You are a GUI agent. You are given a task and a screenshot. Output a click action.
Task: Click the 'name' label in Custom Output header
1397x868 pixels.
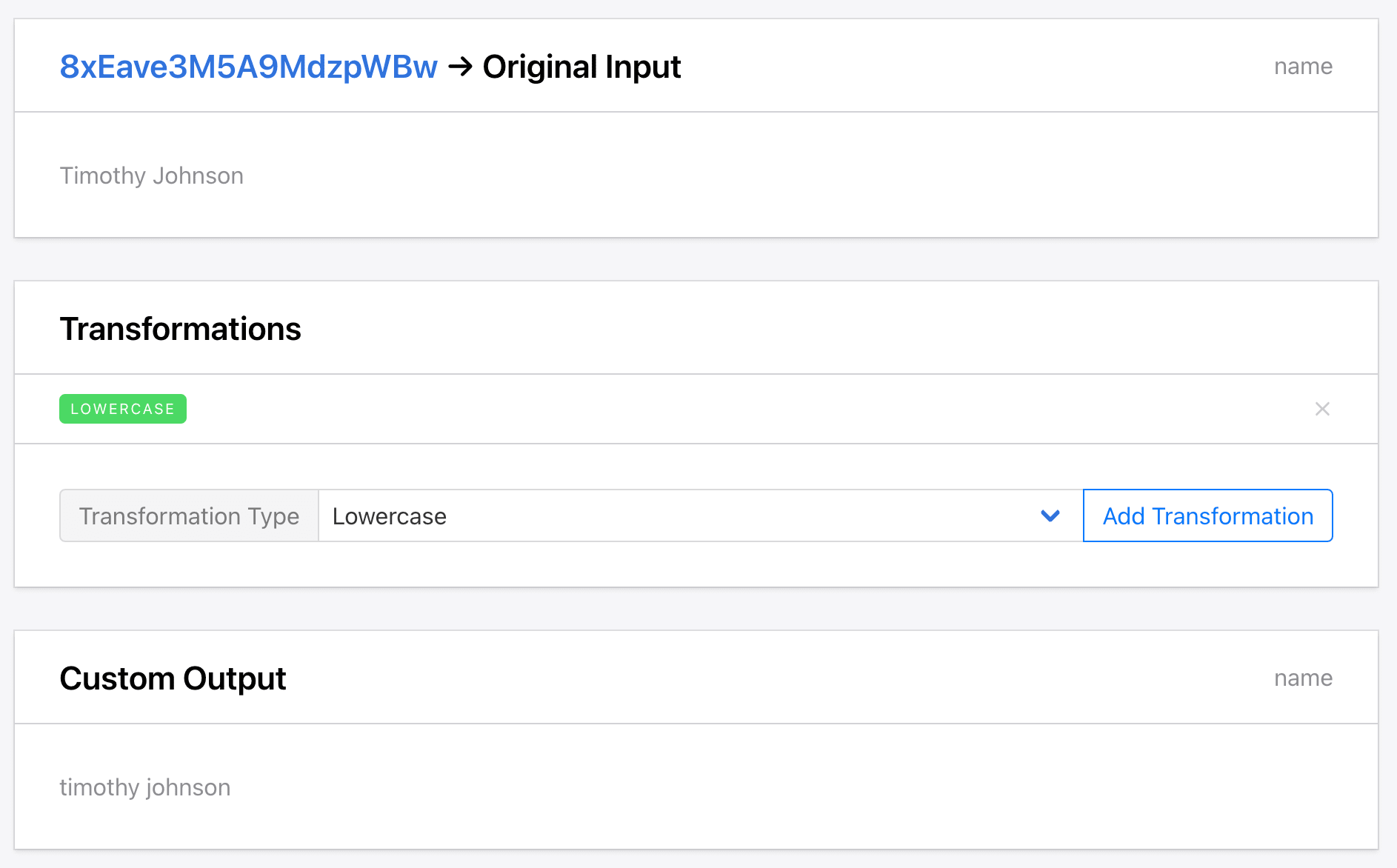tap(1303, 678)
